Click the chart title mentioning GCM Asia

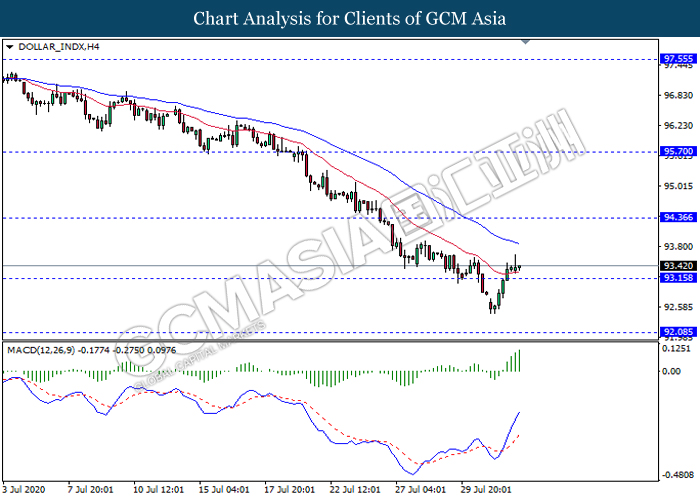click(x=350, y=19)
